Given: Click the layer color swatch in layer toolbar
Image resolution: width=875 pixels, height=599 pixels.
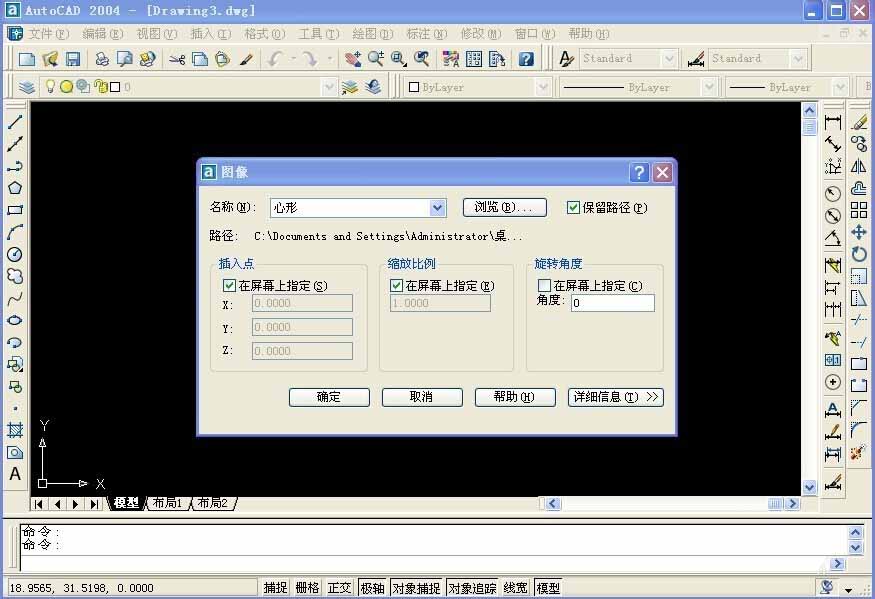Looking at the screenshot, I should (115, 87).
